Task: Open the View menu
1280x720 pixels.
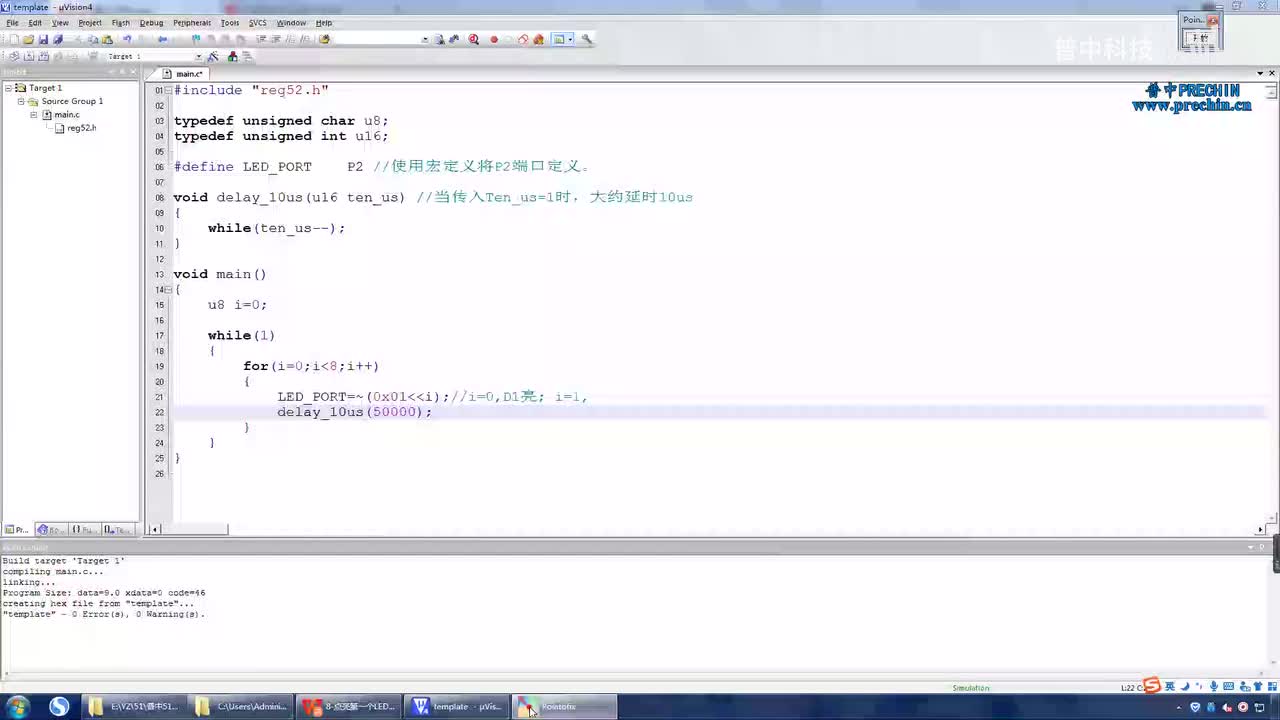Action: tap(60, 22)
